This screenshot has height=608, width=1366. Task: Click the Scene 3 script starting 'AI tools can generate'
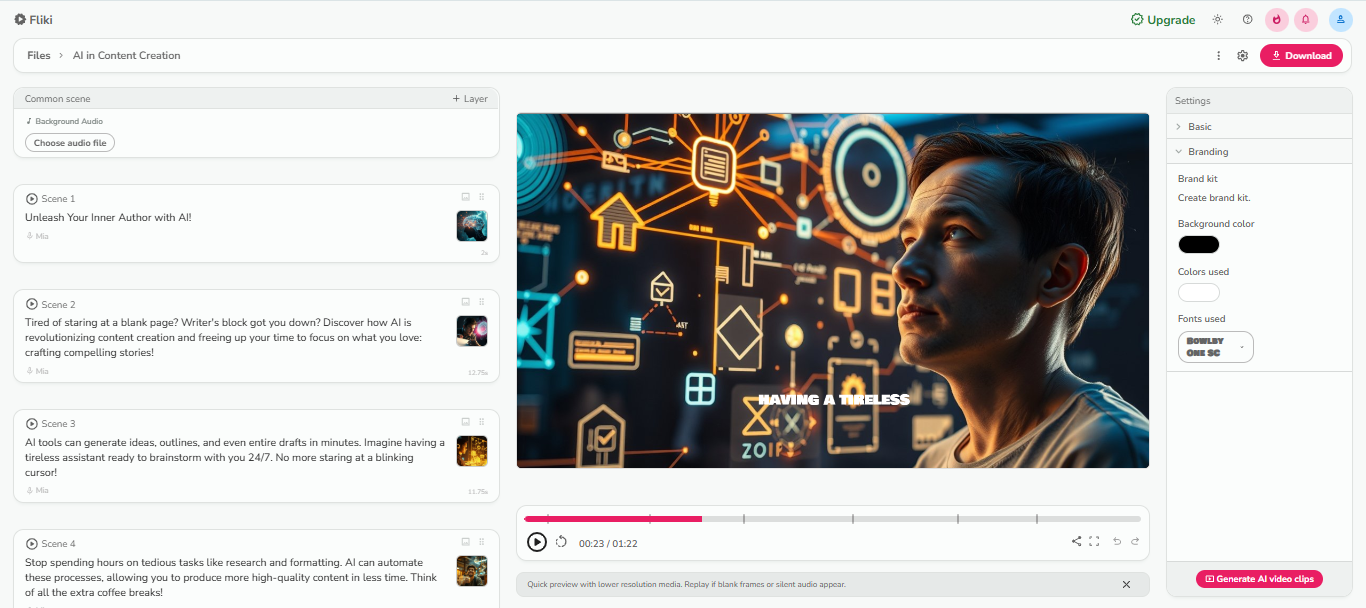click(235, 458)
